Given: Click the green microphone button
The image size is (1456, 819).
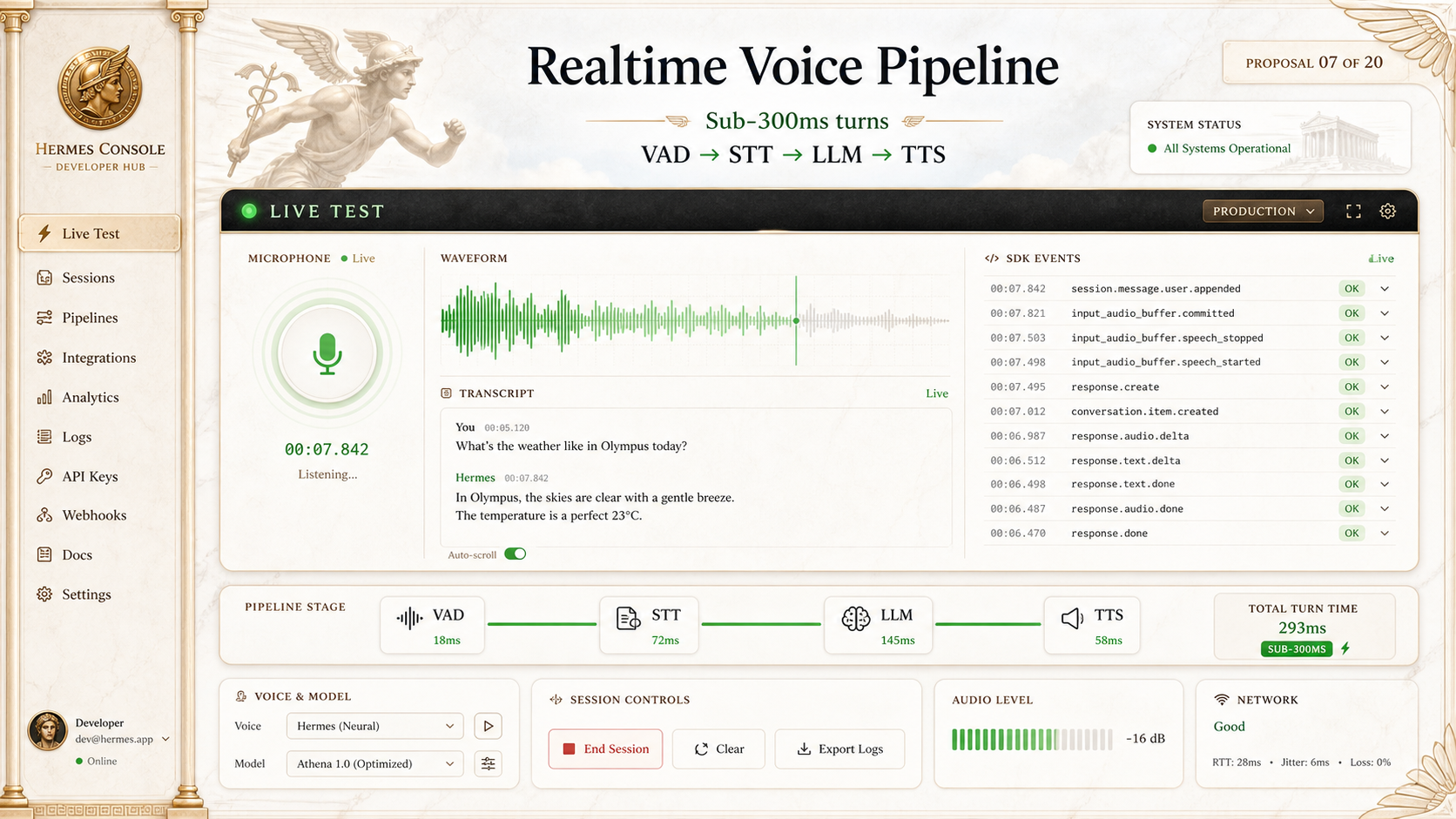Looking at the screenshot, I should tap(327, 354).
